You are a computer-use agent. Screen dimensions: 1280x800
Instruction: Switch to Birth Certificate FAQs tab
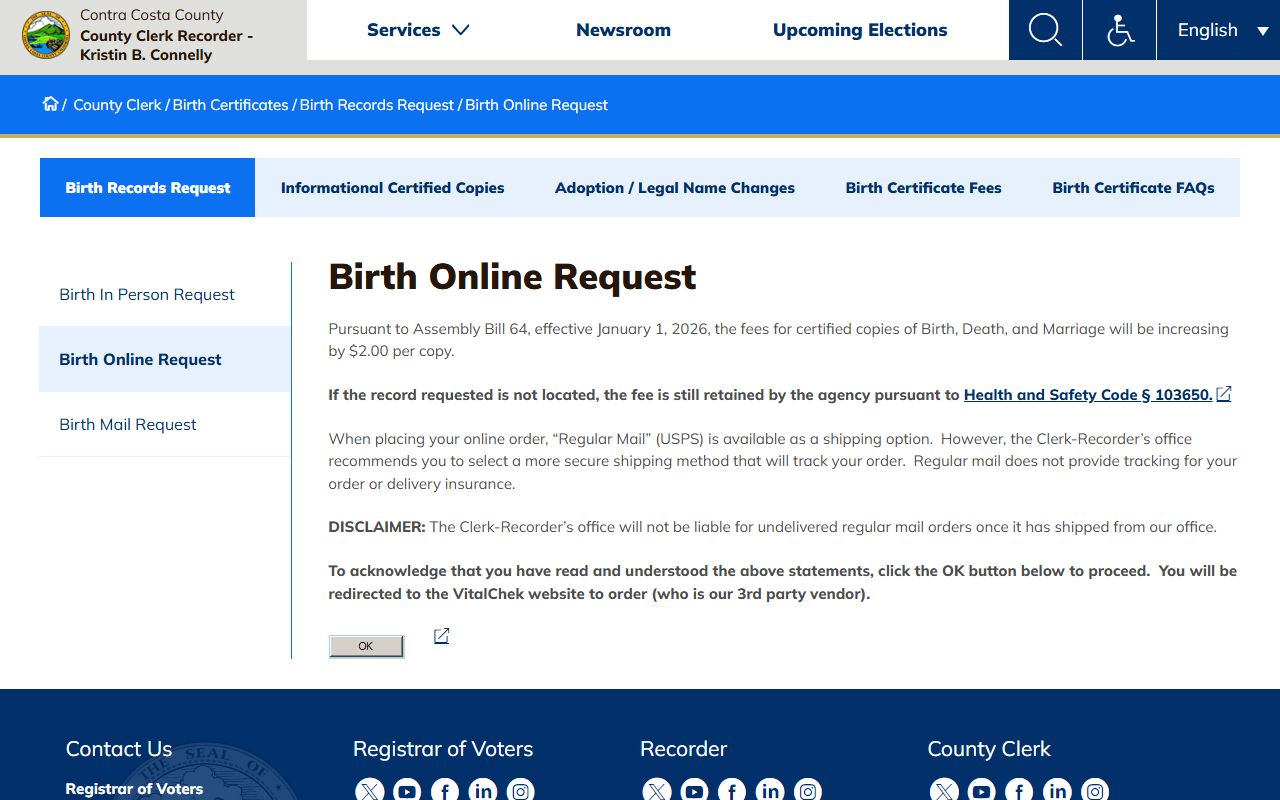tap(1133, 187)
